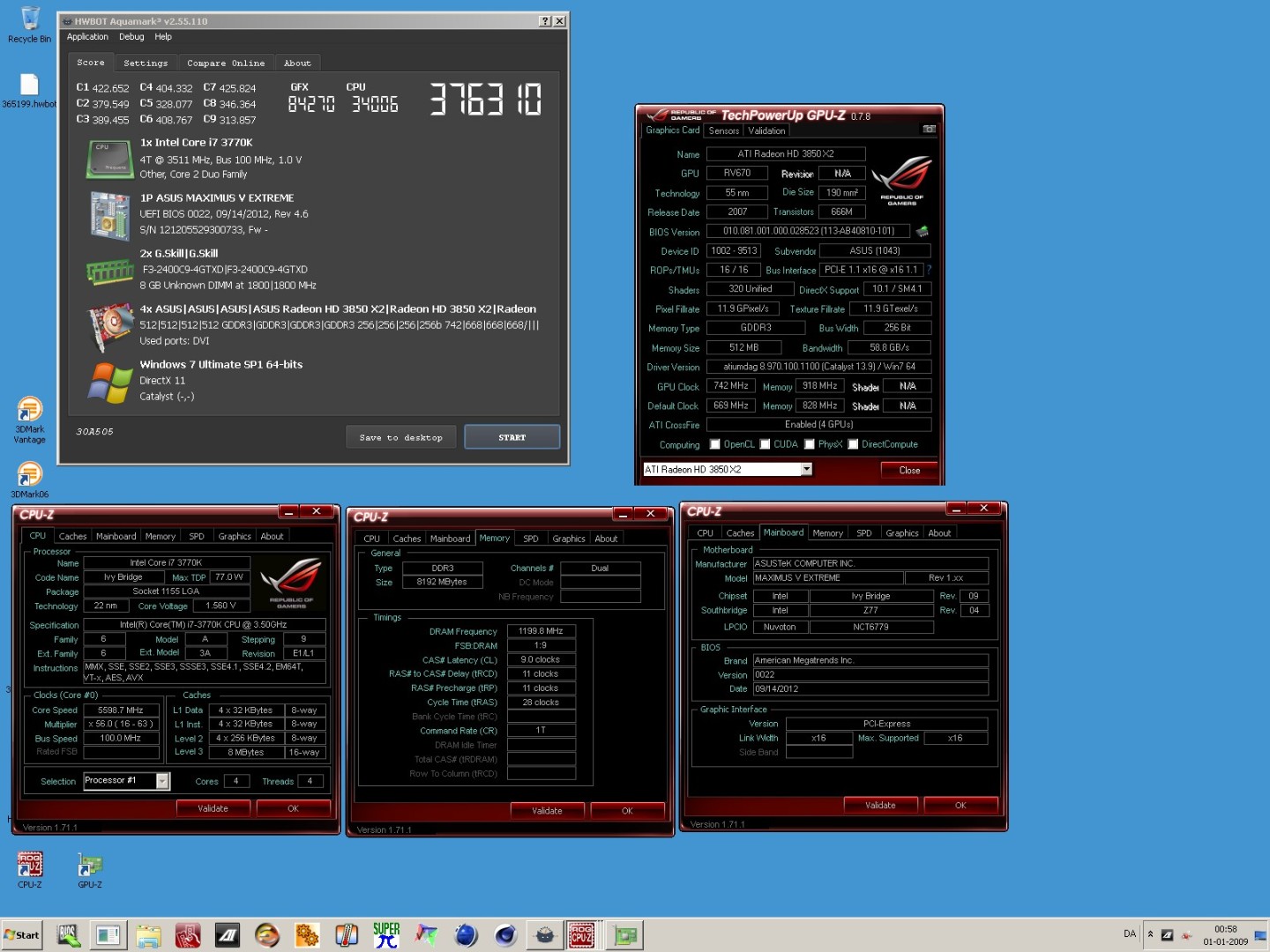
Task: Click the MAXIMUS V EXTREME model field
Action: (x=828, y=577)
